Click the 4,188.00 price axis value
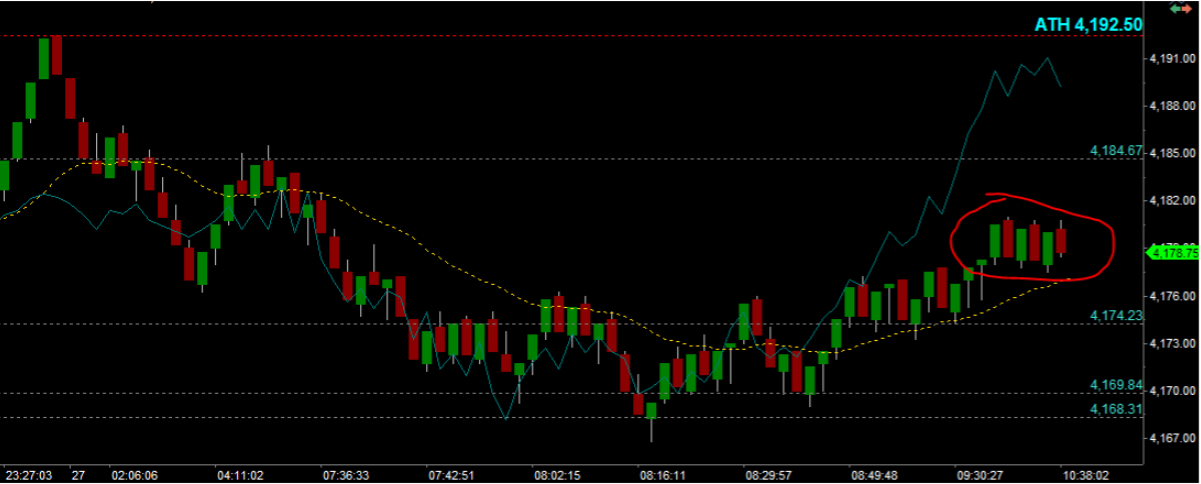Image resolution: width=1201 pixels, height=484 pixels. 1174,106
